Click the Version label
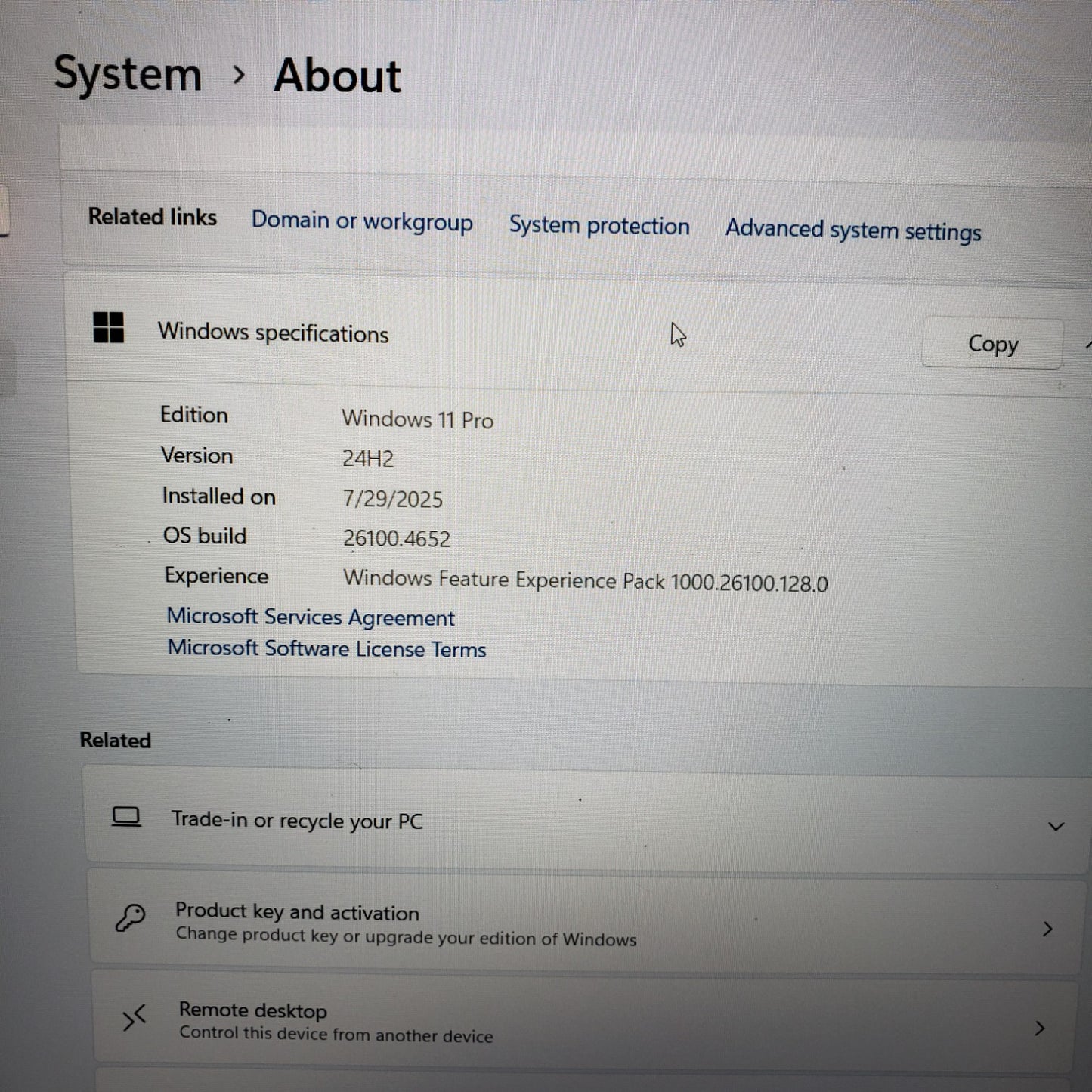The height and width of the screenshot is (1092, 1092). click(197, 456)
